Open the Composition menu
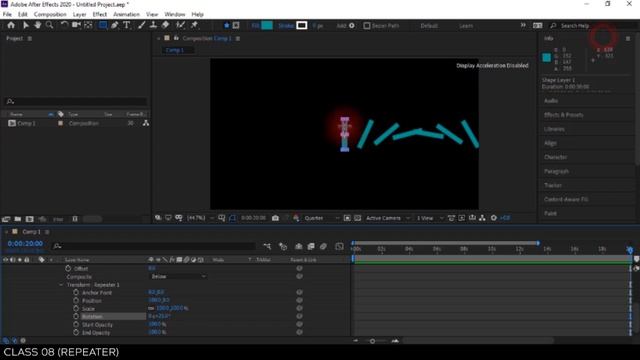640x360 pixels. 50,14
